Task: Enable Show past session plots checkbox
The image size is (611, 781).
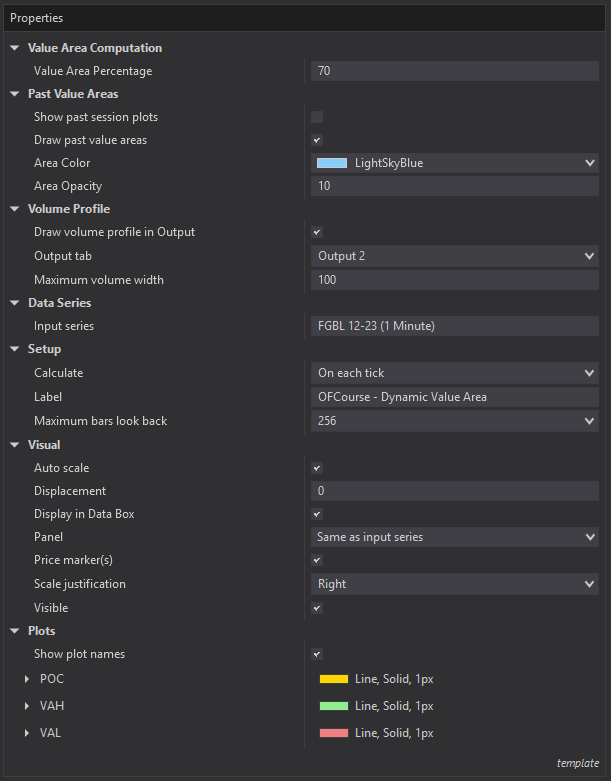Action: (x=317, y=117)
